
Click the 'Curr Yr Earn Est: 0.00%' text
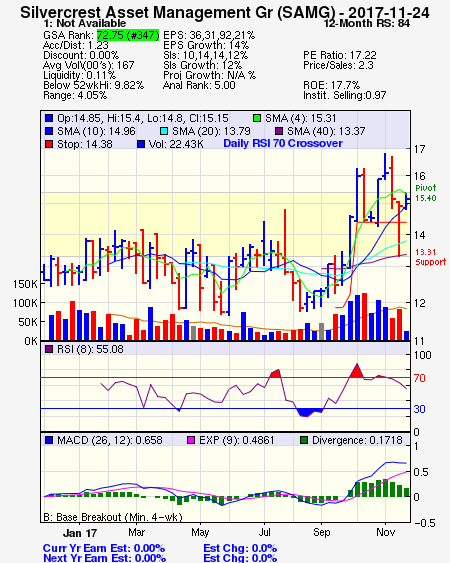104,549
